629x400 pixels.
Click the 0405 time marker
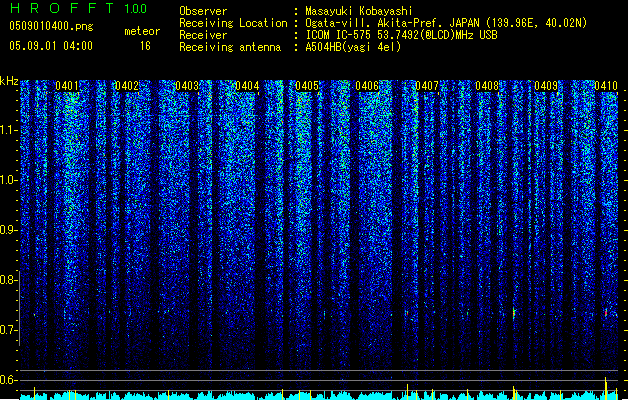tap(307, 86)
